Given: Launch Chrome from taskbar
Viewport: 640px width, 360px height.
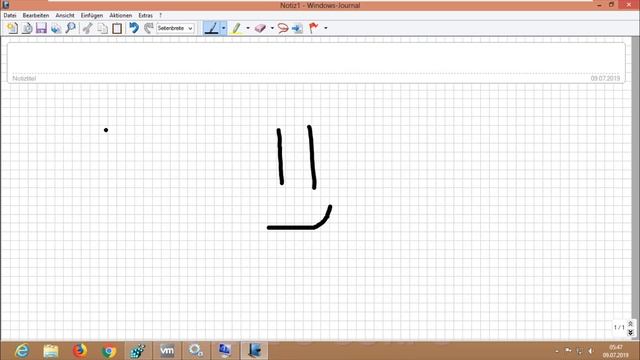Looking at the screenshot, I should [x=109, y=351].
